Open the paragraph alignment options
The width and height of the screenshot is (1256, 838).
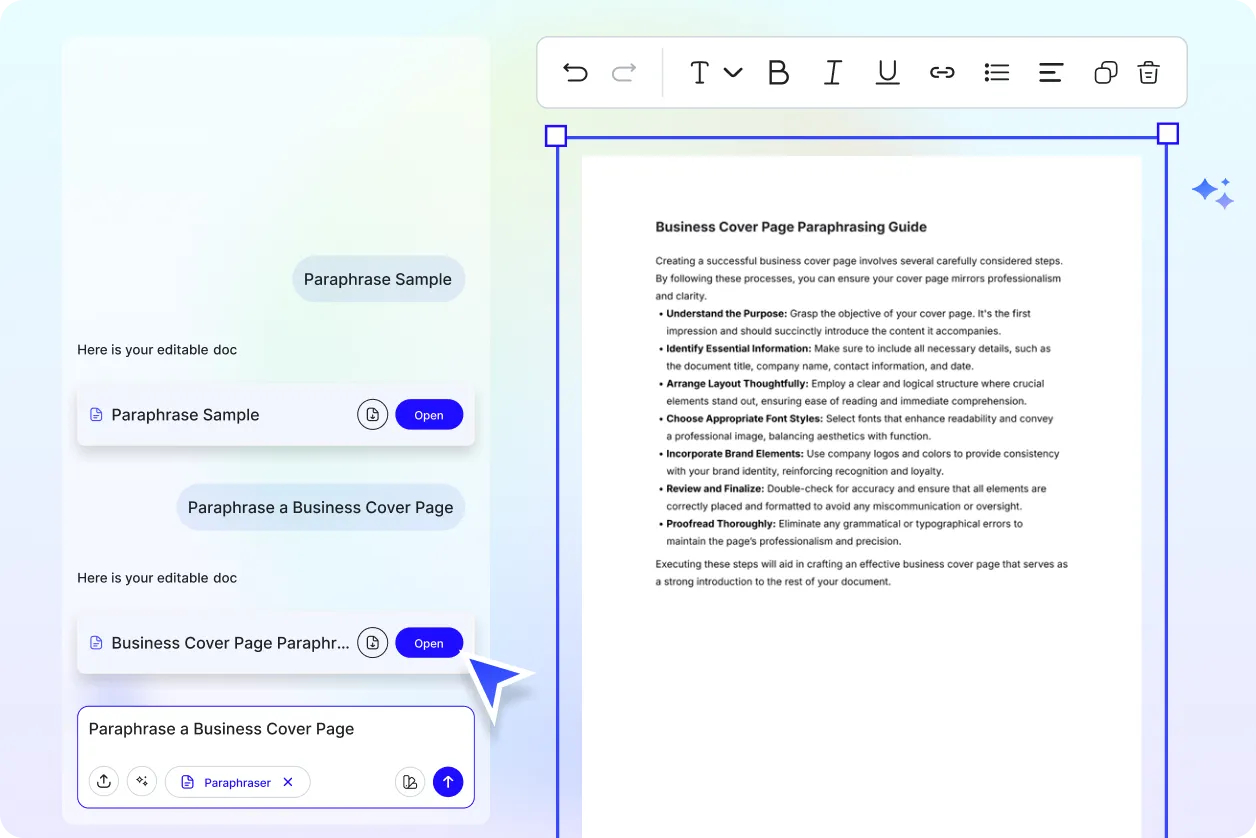pyautogui.click(x=1050, y=72)
